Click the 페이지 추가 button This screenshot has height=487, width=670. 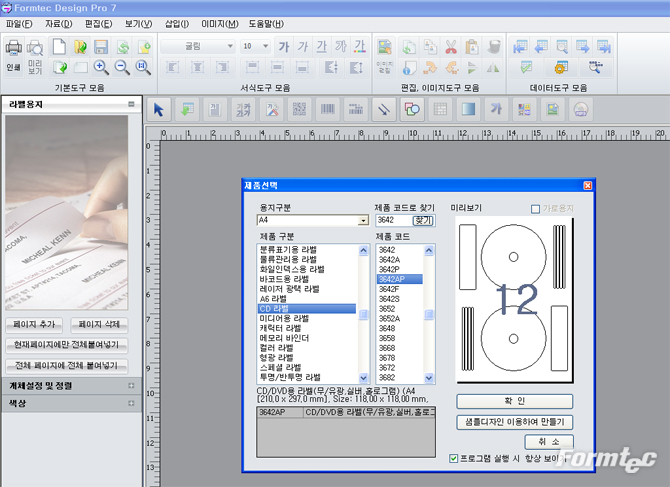[x=34, y=325]
